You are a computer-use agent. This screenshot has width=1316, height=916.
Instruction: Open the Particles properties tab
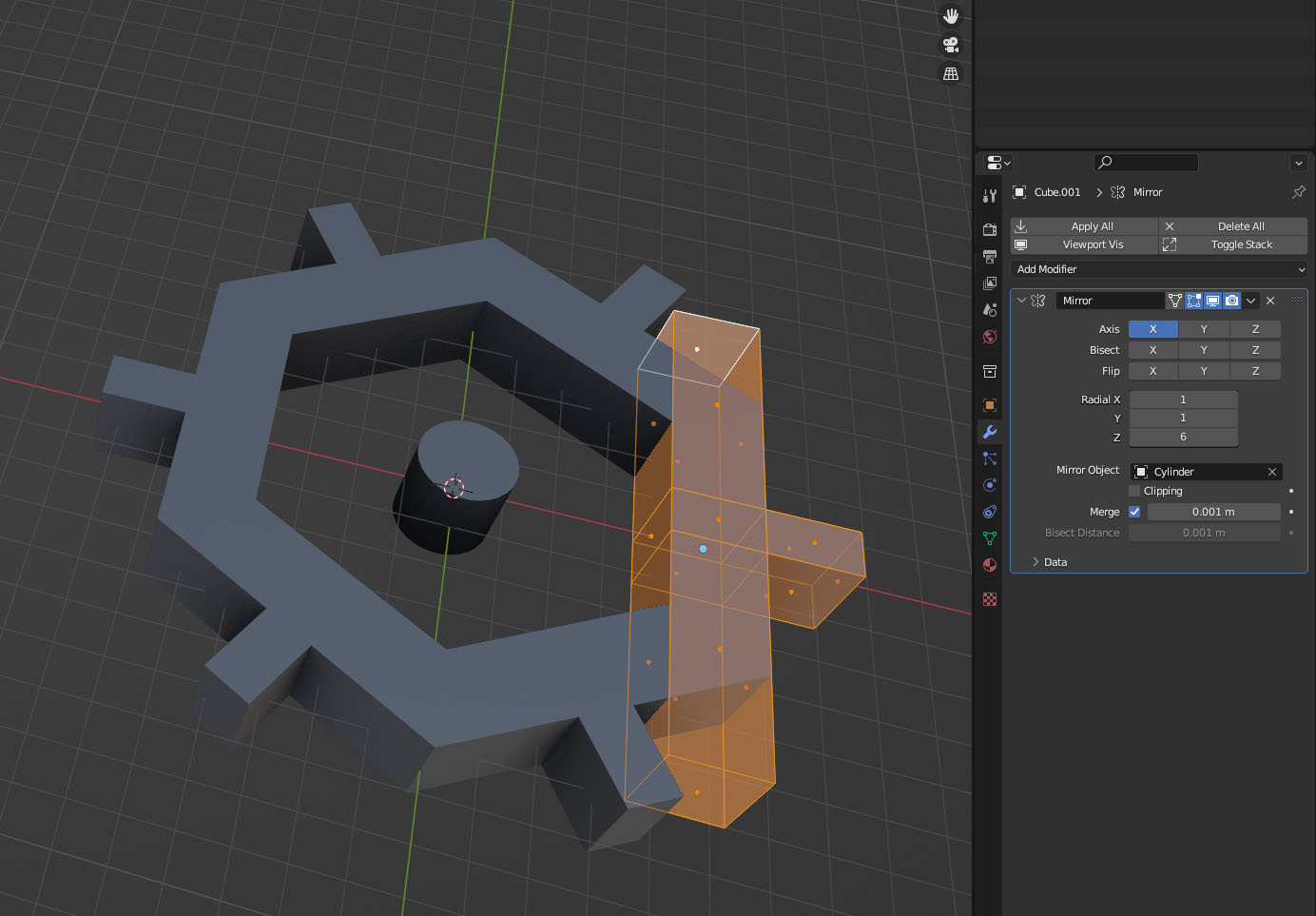(990, 458)
